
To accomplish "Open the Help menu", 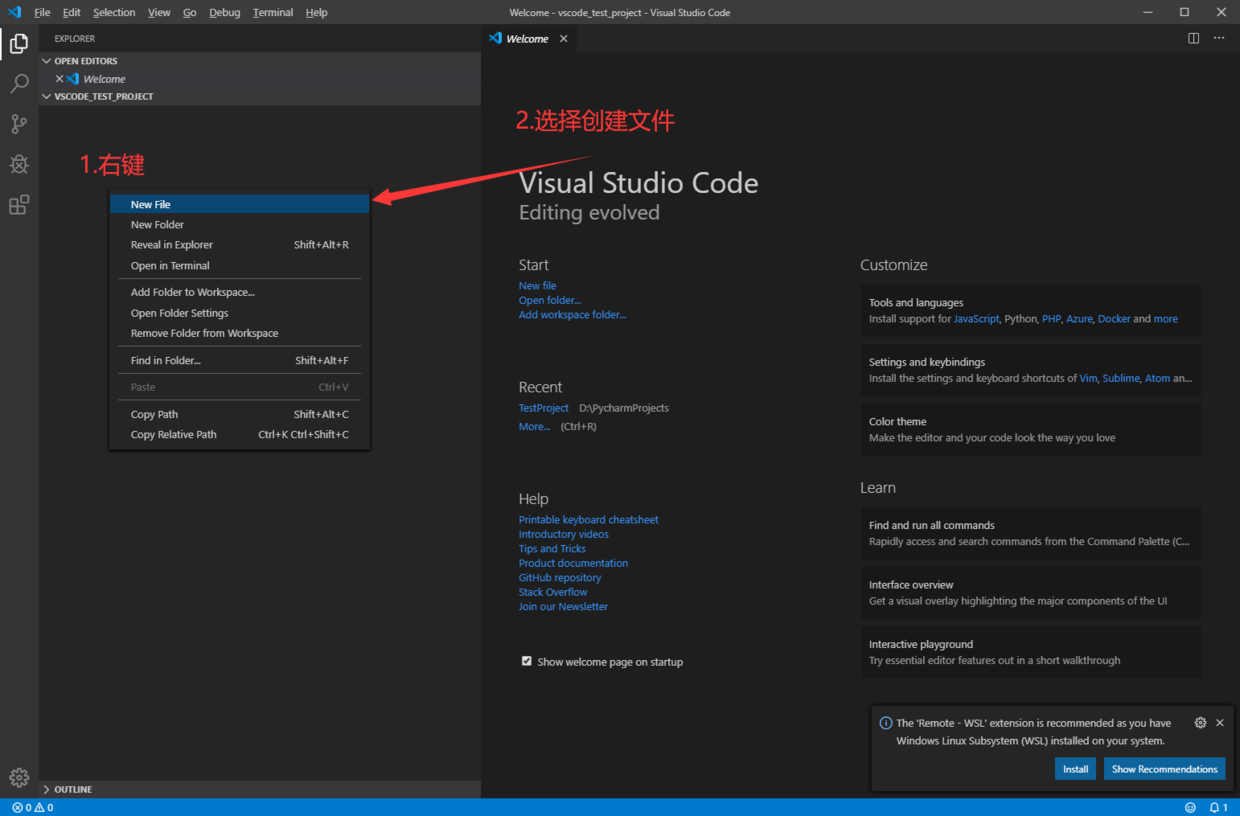I will [x=317, y=12].
